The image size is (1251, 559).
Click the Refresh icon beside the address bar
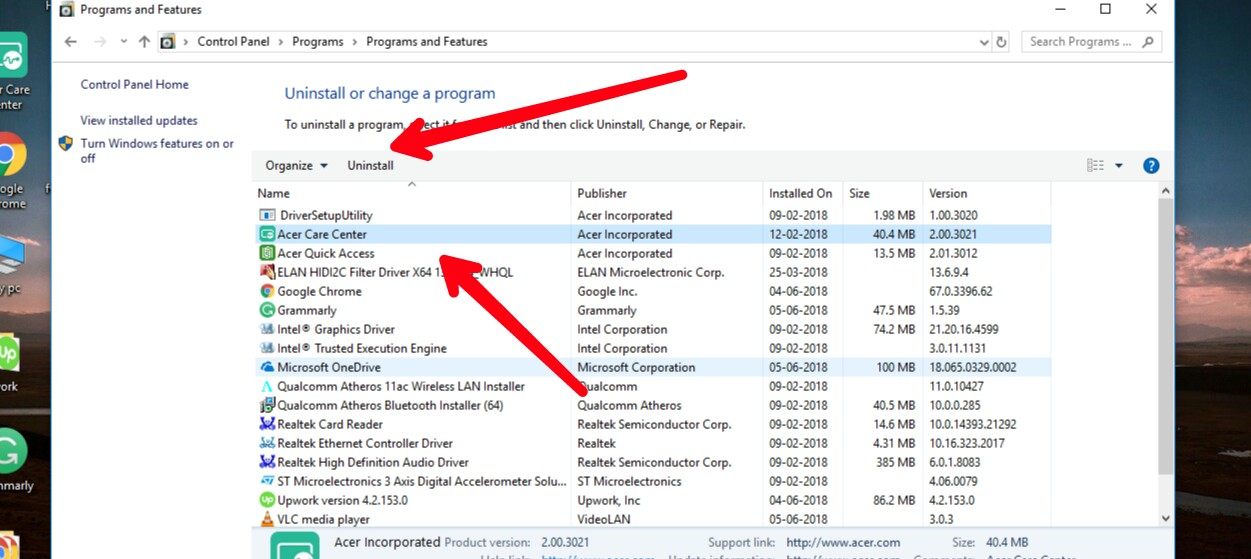[1002, 42]
